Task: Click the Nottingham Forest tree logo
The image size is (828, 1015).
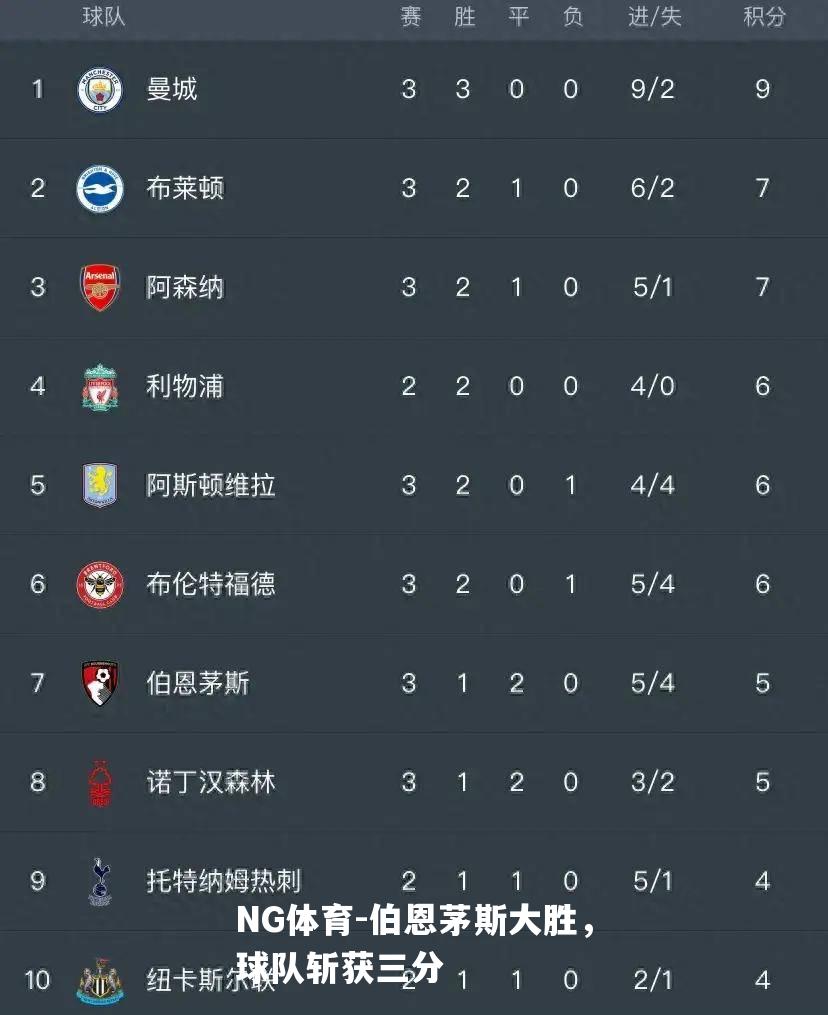Action: tap(100, 783)
